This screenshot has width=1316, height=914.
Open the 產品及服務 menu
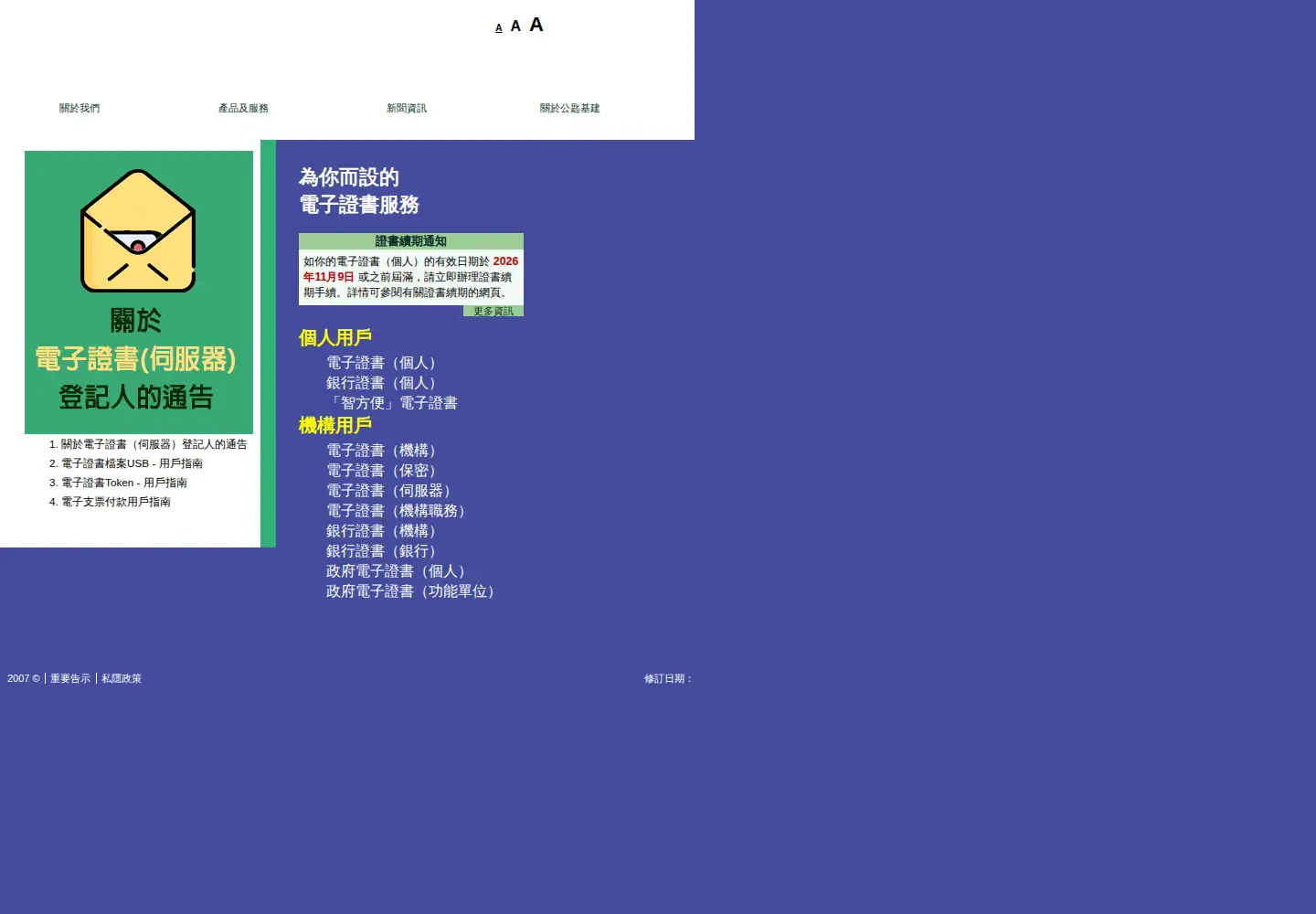pyautogui.click(x=243, y=108)
